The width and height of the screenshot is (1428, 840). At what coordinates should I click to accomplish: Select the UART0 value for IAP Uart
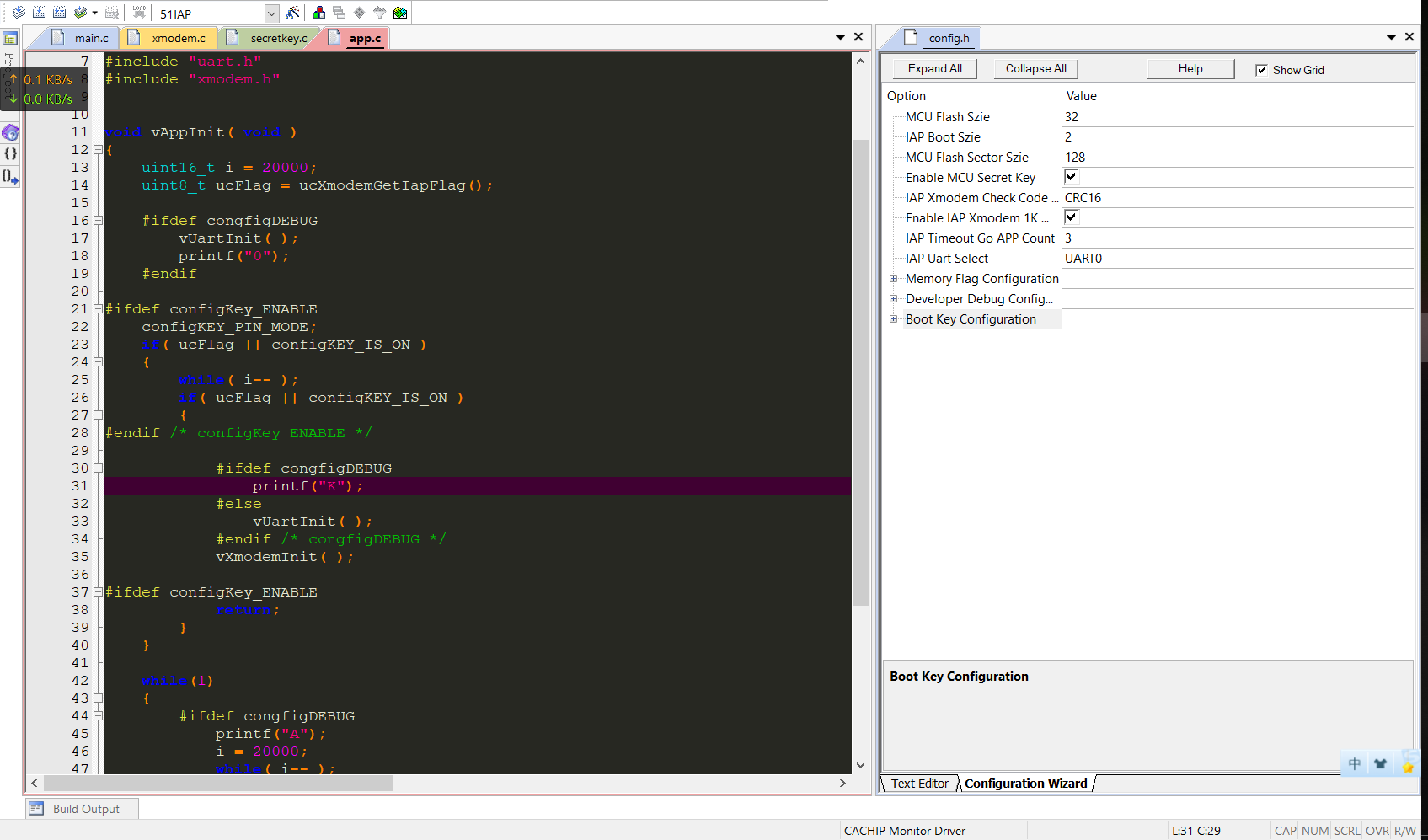(1238, 259)
